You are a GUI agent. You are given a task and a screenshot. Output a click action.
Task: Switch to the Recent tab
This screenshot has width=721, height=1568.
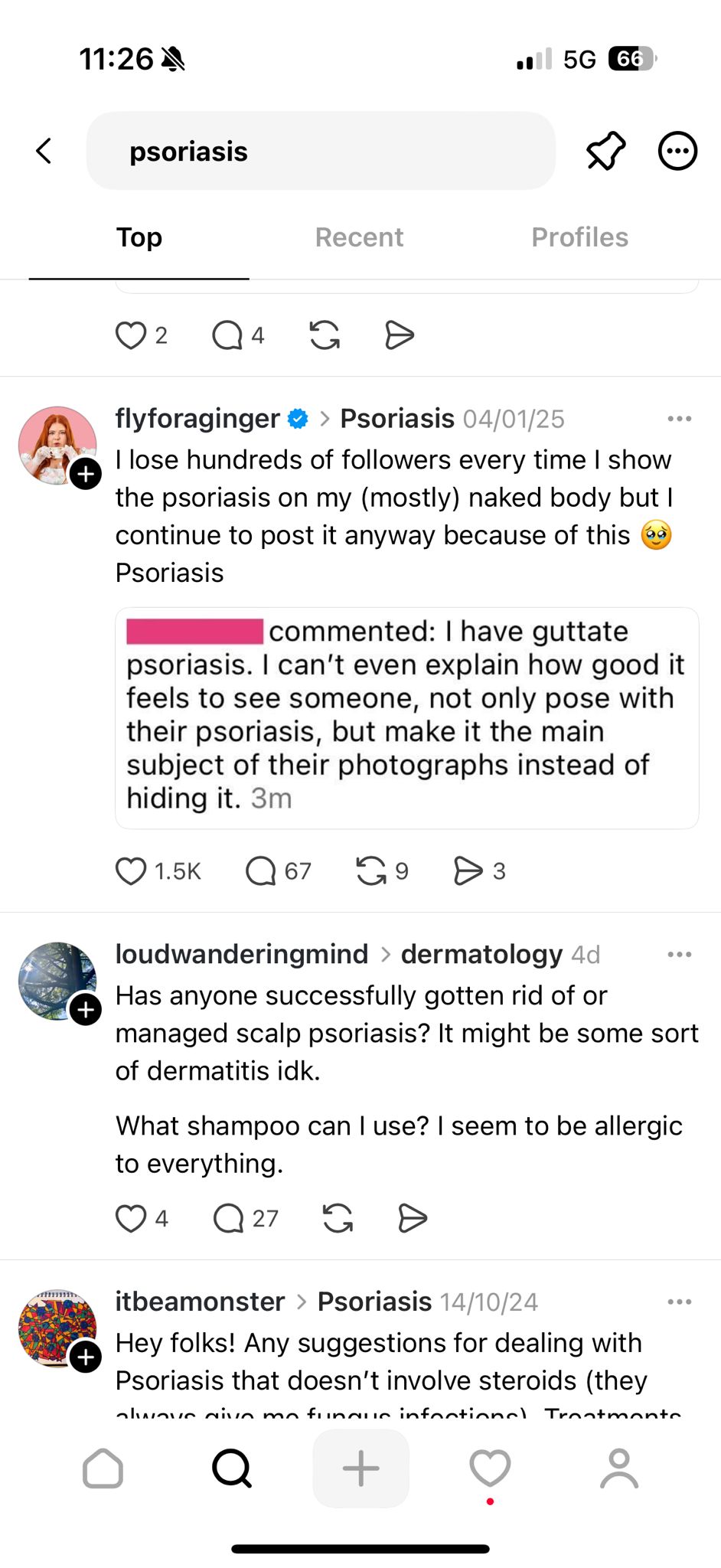coord(359,237)
